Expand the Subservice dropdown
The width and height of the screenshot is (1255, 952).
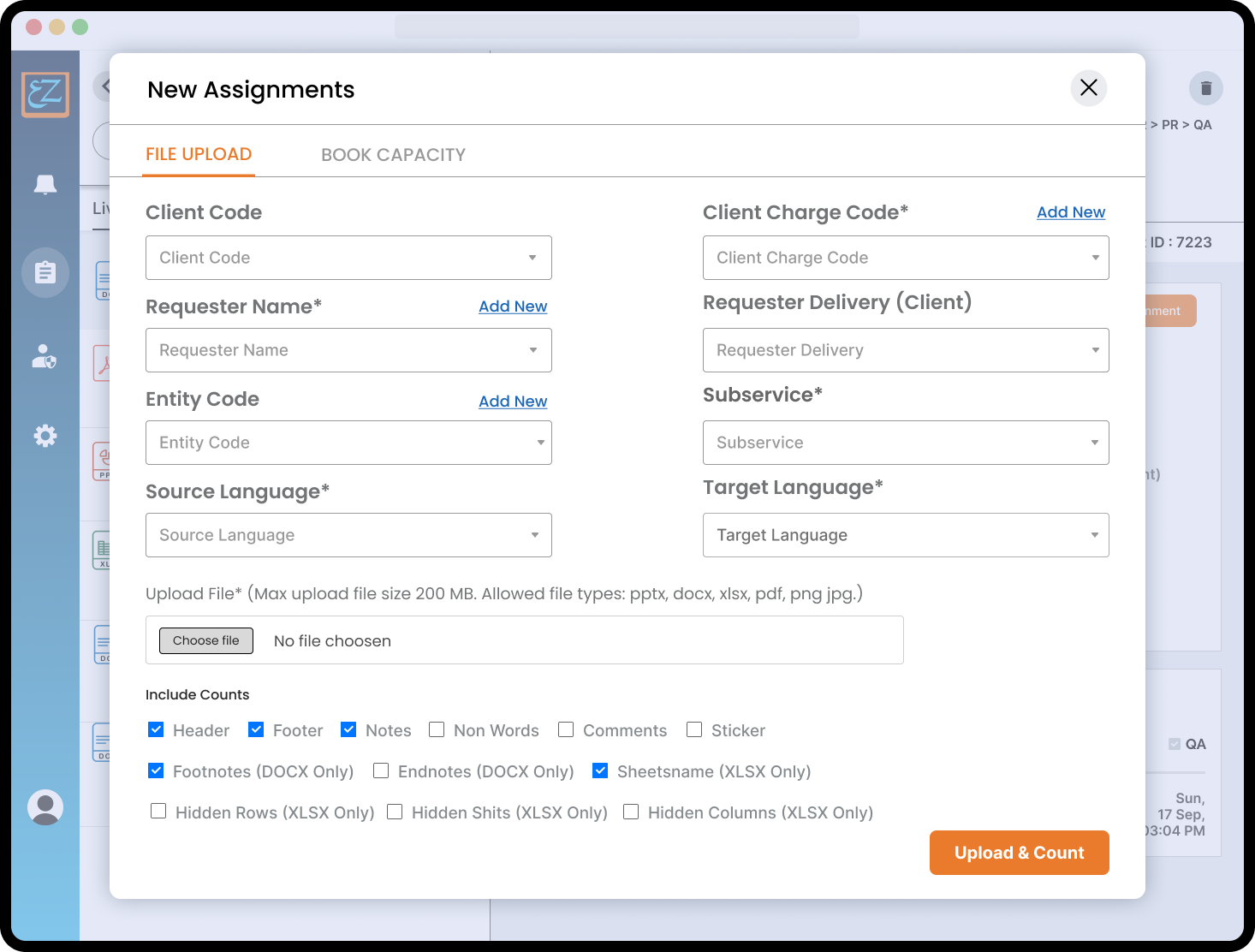coord(905,443)
